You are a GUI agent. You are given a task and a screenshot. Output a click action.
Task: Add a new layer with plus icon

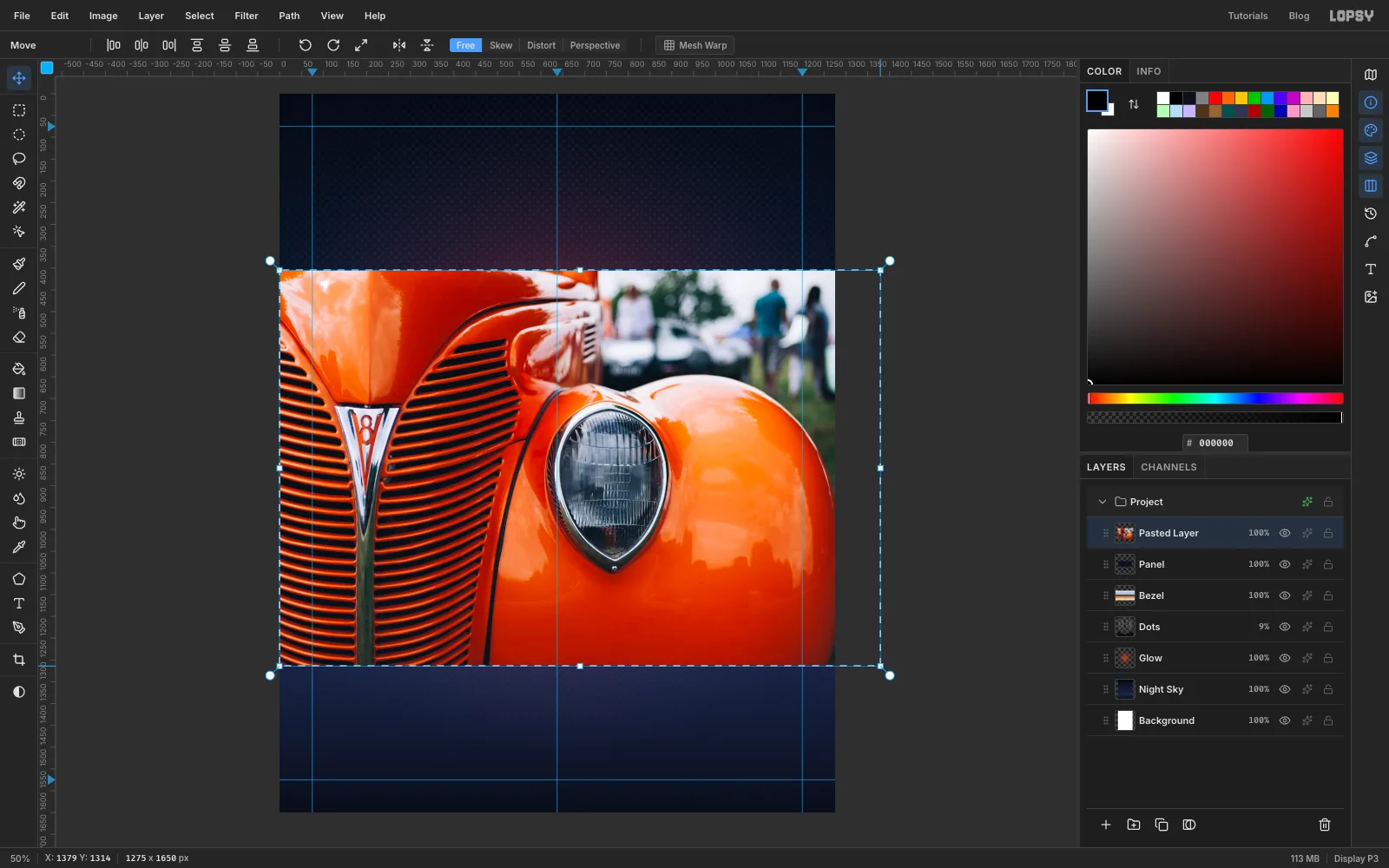(x=1106, y=825)
